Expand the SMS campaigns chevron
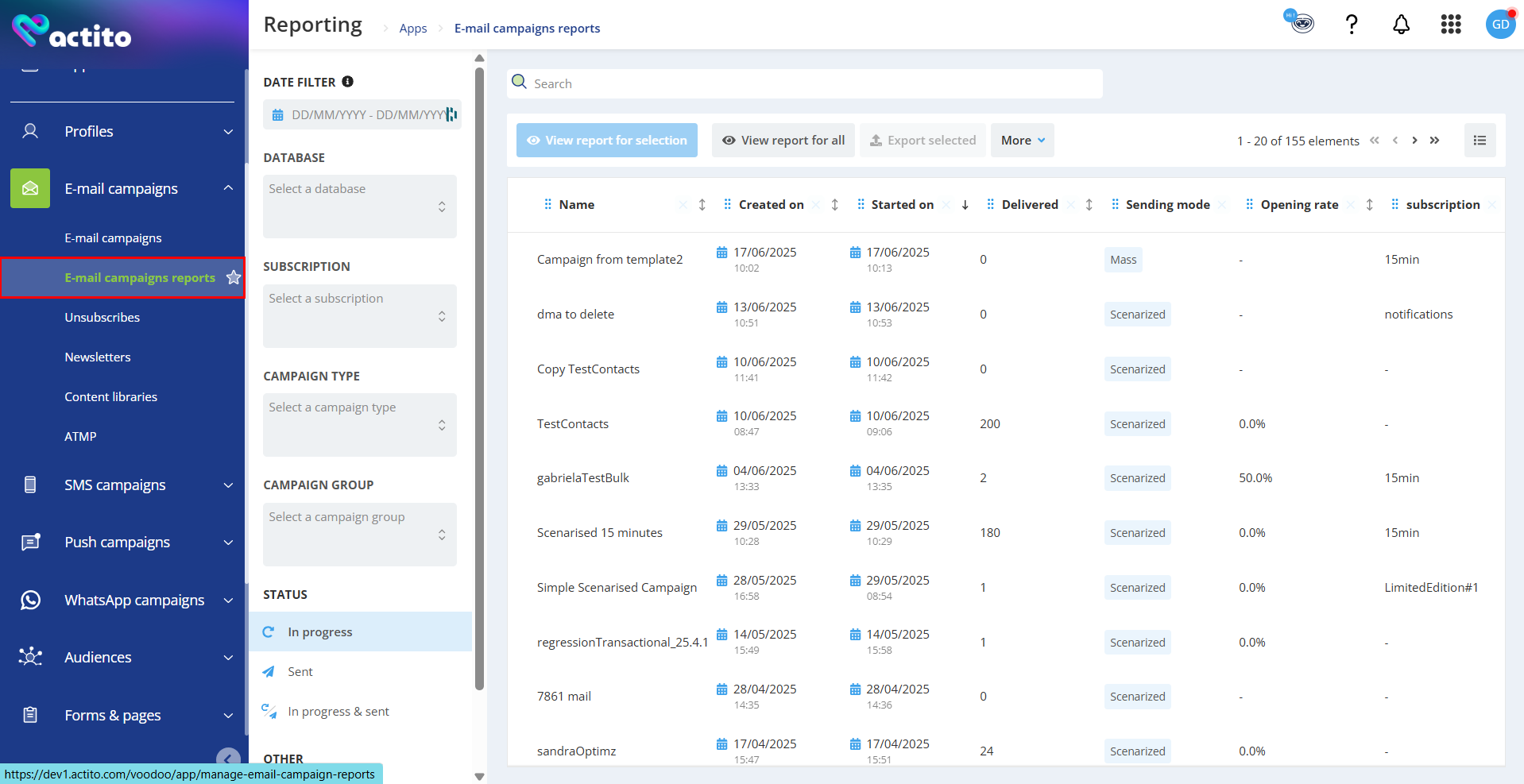 pyautogui.click(x=228, y=485)
